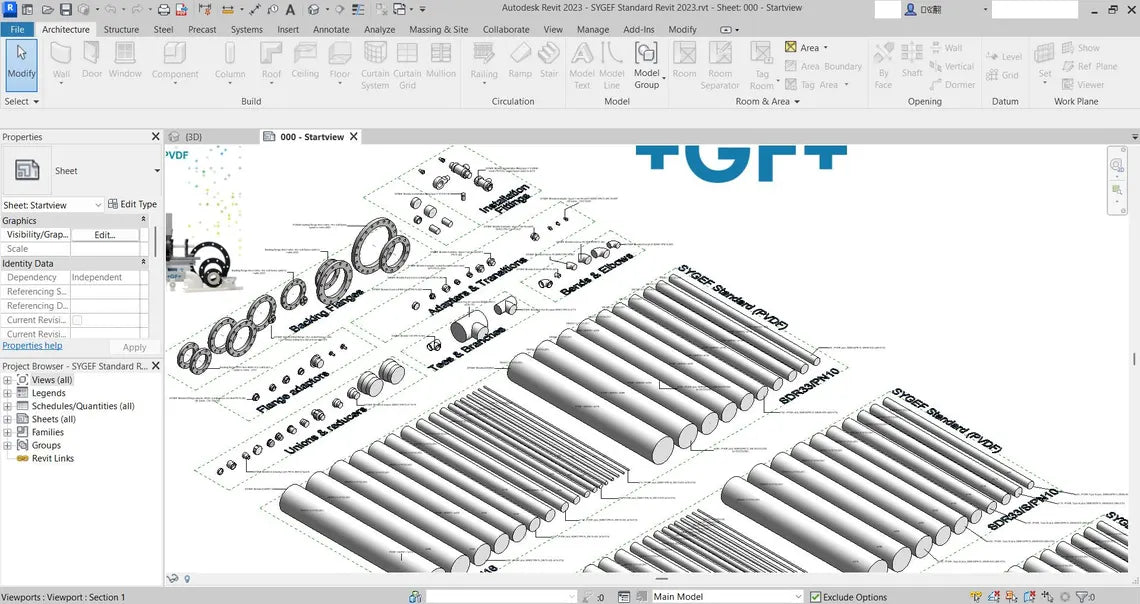Image resolution: width=1140 pixels, height=604 pixels.
Task: Open the Properties help link
Action: (x=32, y=346)
